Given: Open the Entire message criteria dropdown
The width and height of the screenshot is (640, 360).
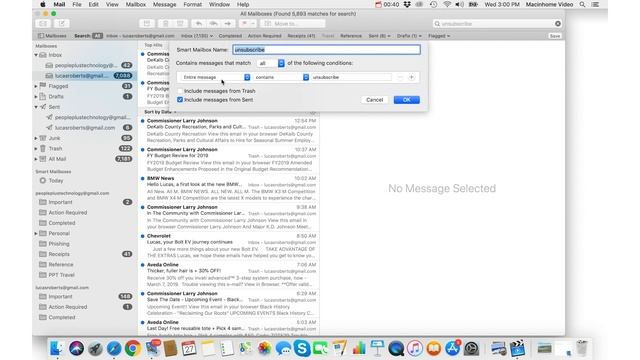Looking at the screenshot, I should pos(216,77).
